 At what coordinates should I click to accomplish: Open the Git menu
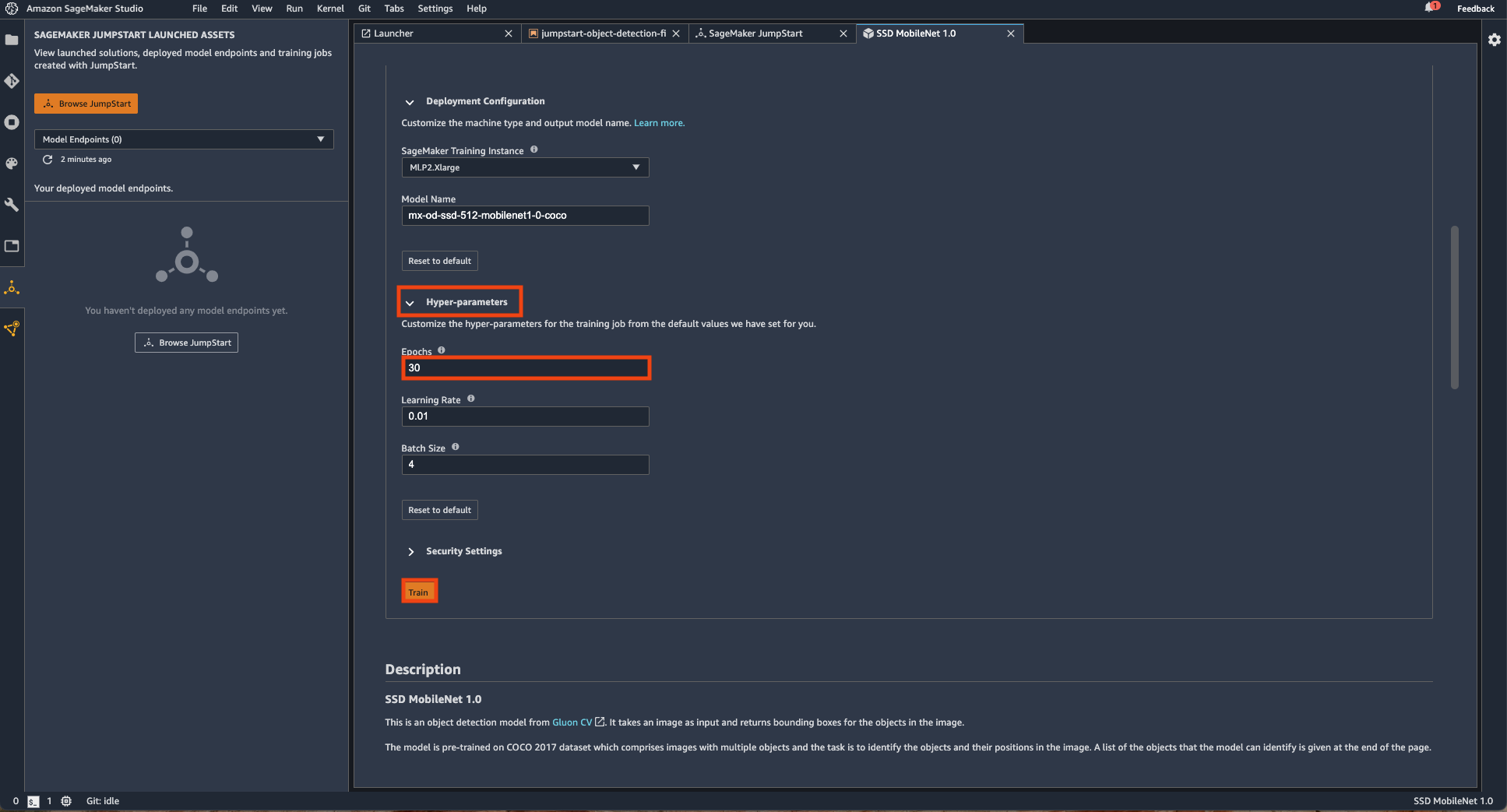(364, 9)
